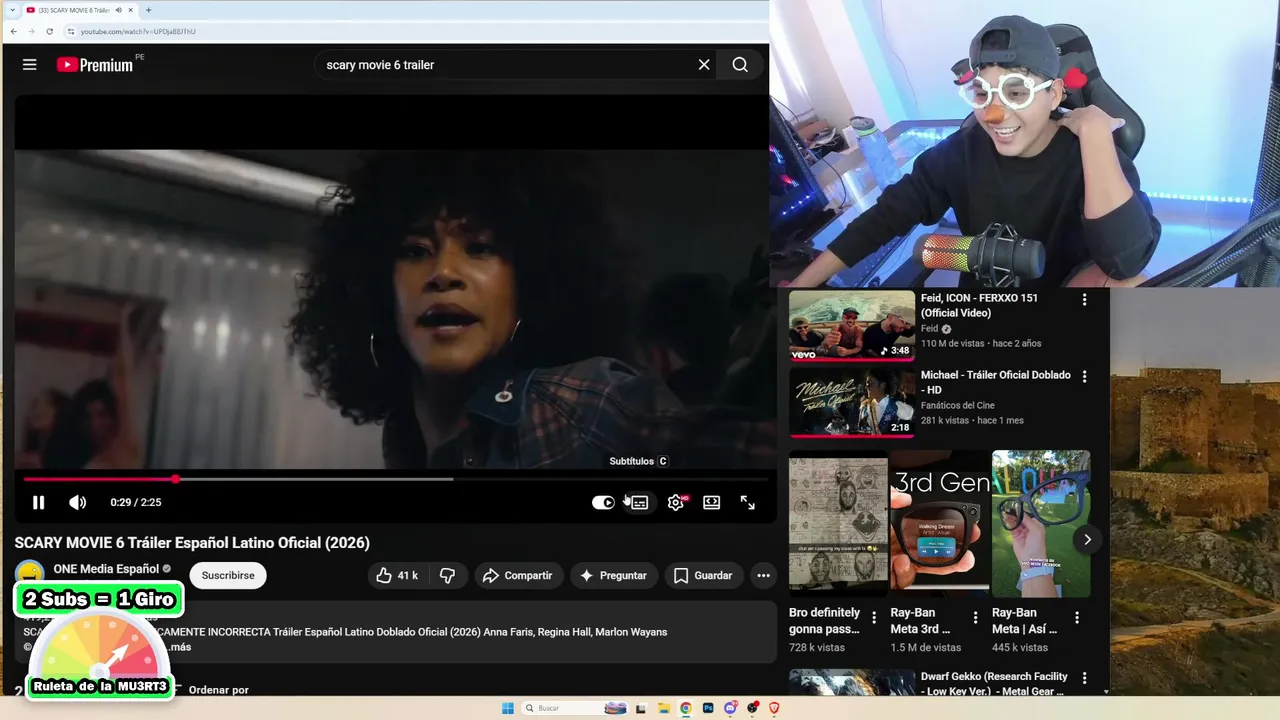Open Michael Tráiler Oficial Doblado thumbnail
Screen dimensions: 1280x720
coord(851,402)
